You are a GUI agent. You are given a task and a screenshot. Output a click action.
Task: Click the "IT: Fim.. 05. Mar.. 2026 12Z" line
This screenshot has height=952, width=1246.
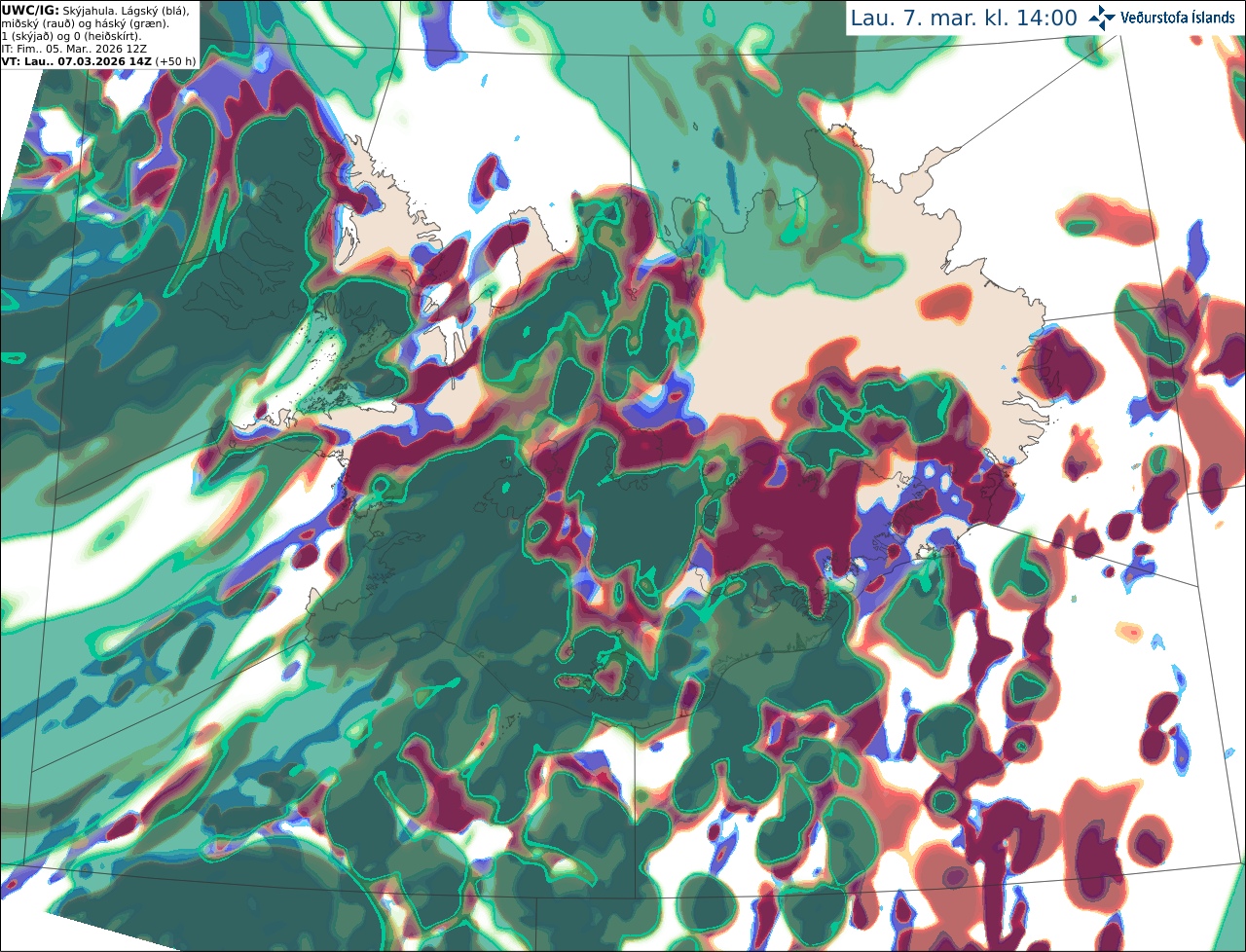point(74,49)
